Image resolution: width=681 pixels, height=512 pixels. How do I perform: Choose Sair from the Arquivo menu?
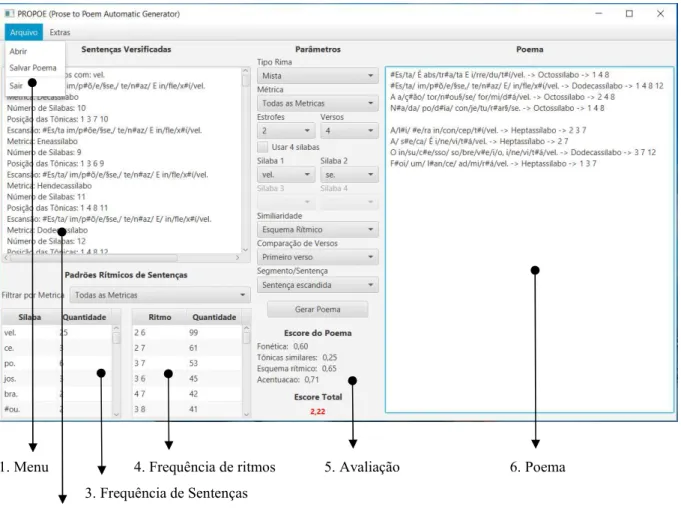point(16,86)
